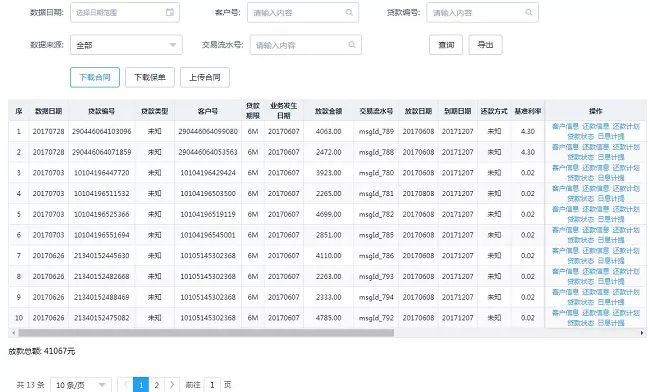Screen dimensions: 650x392
Task: Open 还款计划 link for msgId_781 row
Action: point(626,189)
